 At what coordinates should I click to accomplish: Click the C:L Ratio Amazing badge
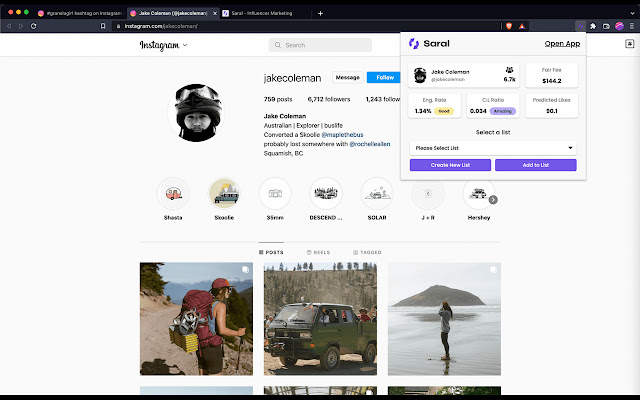(502, 111)
